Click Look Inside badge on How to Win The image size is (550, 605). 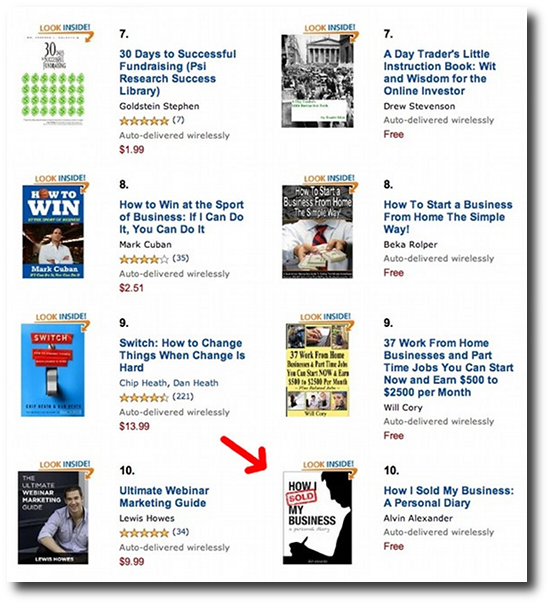pyautogui.click(x=61, y=181)
